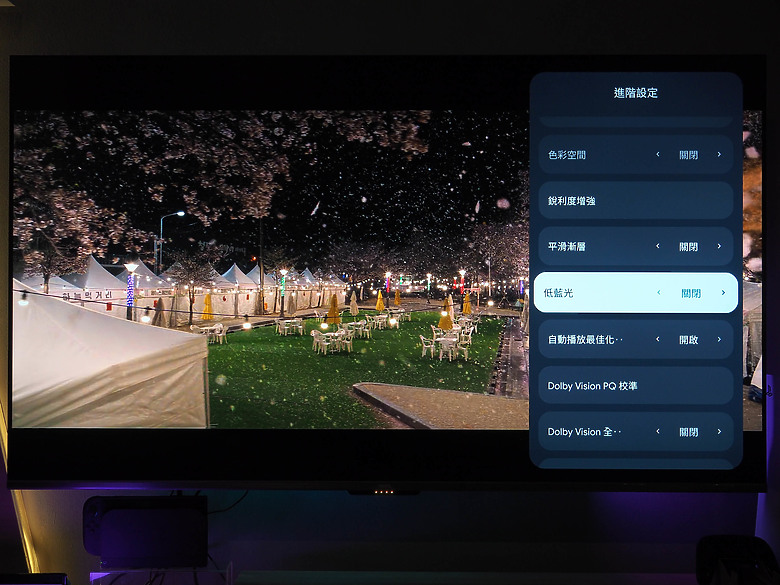780x585 pixels.
Task: Click left arrow on 平滑漸層 row
Action: pyautogui.click(x=658, y=246)
